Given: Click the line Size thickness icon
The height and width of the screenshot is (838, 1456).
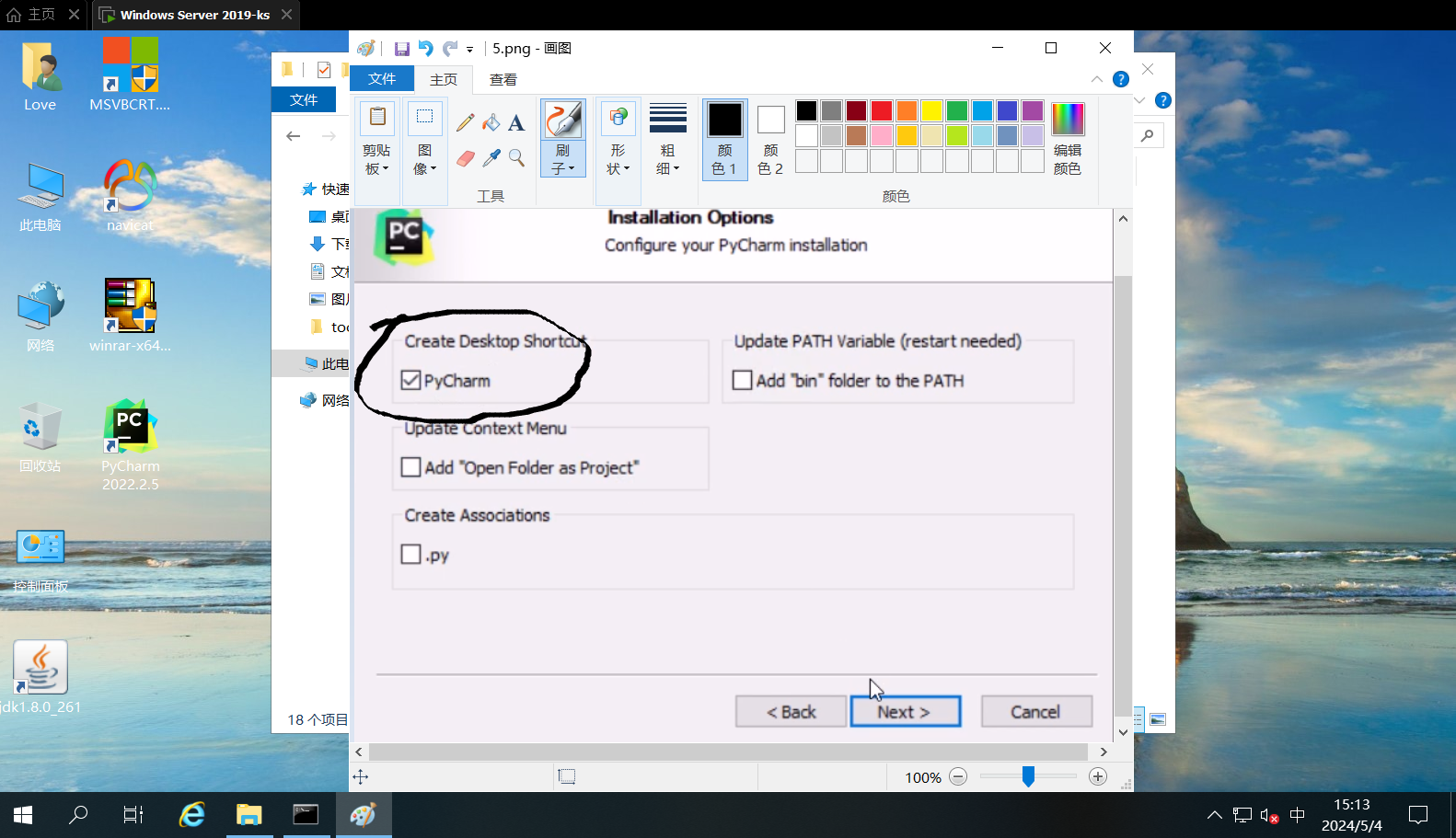Looking at the screenshot, I should pyautogui.click(x=667, y=118).
